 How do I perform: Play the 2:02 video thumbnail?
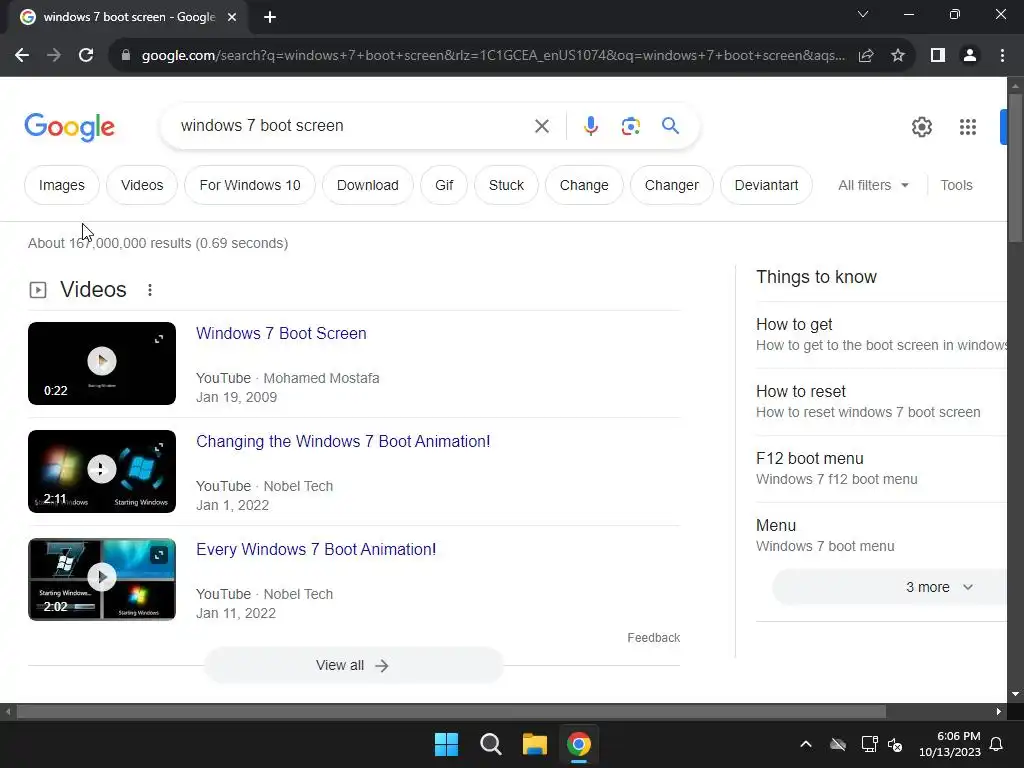102,577
